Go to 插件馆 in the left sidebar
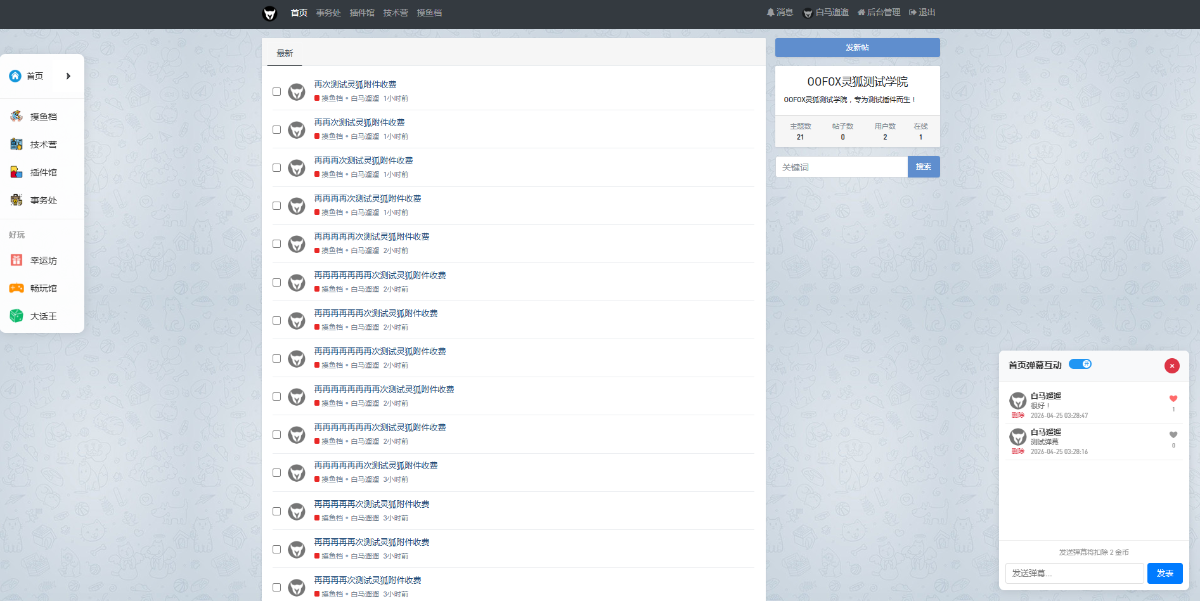The width and height of the screenshot is (1200, 601). (x=42, y=172)
